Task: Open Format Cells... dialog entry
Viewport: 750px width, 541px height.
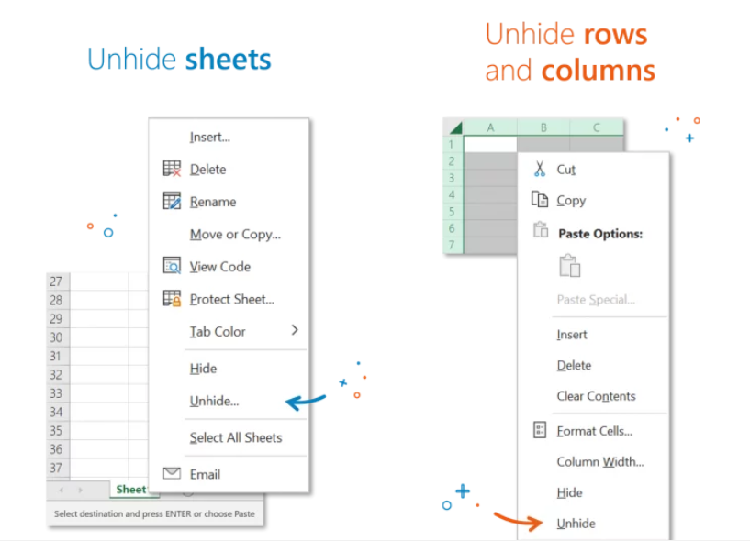Action: pos(594,431)
